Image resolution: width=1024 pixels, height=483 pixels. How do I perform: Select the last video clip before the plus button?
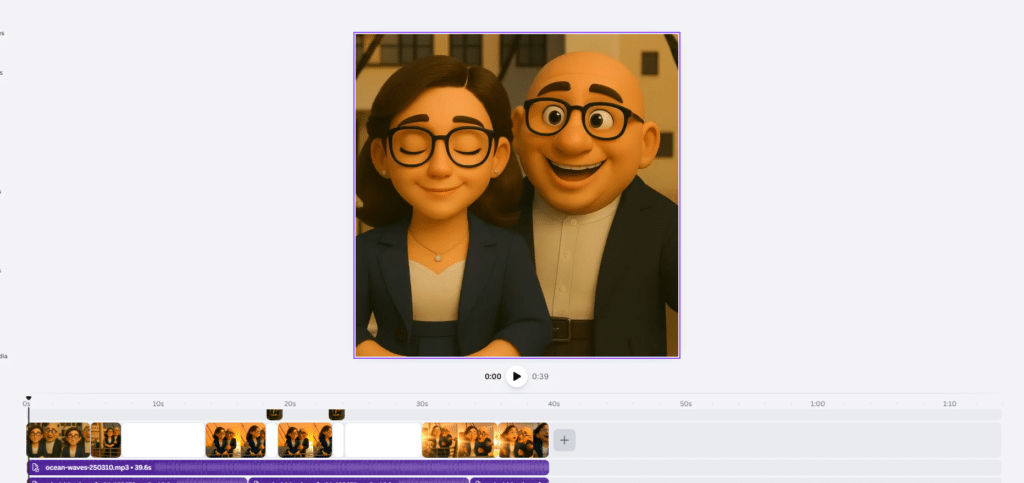coord(523,440)
